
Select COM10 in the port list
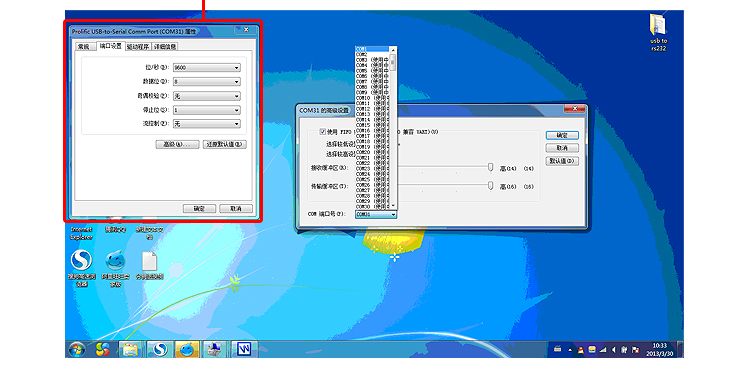click(x=373, y=98)
